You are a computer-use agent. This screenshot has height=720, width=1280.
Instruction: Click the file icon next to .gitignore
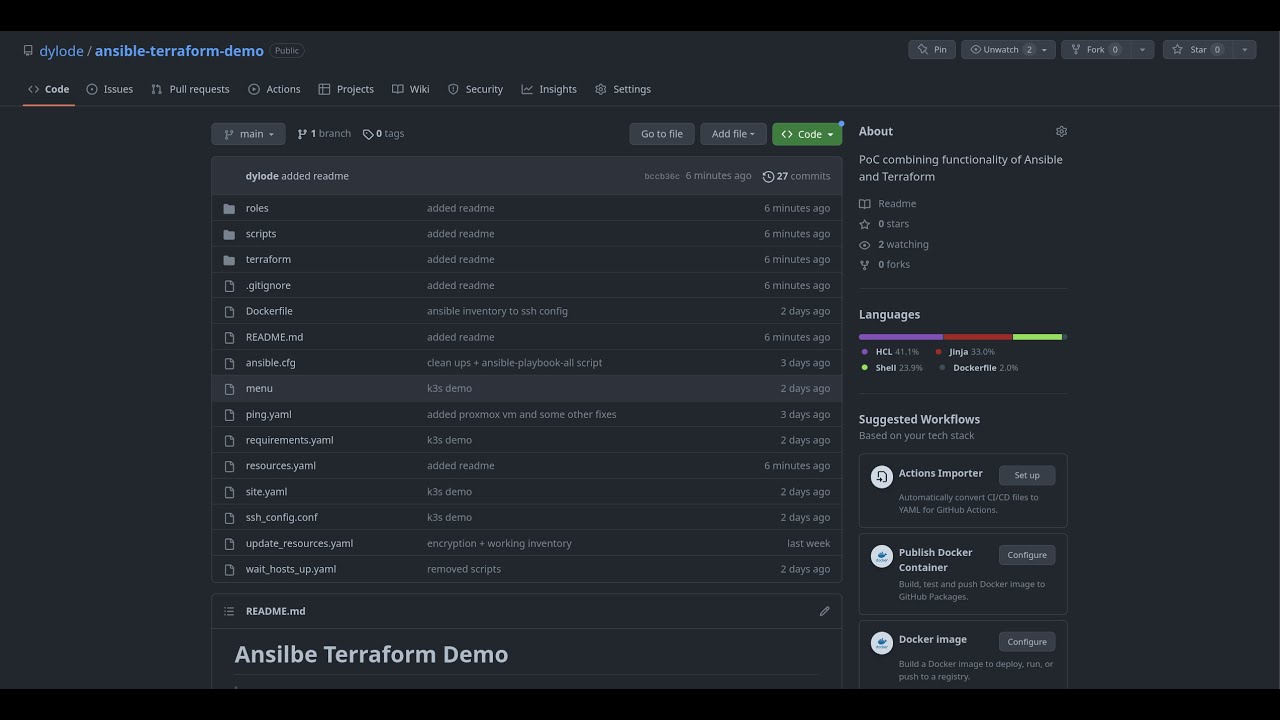tap(229, 286)
